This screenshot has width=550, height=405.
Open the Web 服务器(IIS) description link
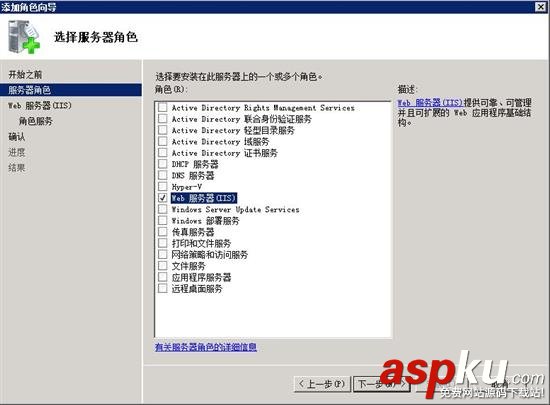pyautogui.click(x=430, y=103)
